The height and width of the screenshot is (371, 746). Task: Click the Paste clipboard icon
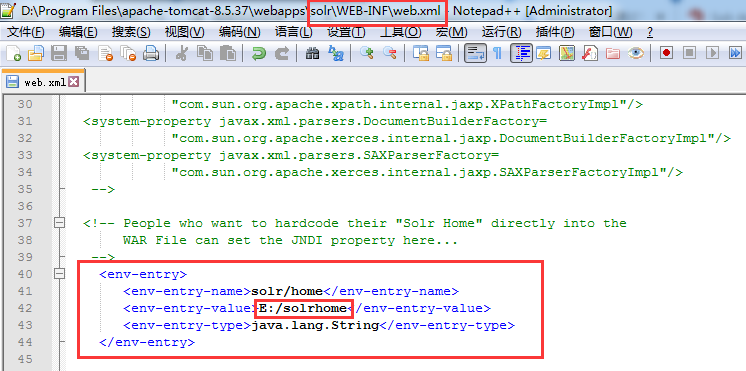click(x=228, y=53)
